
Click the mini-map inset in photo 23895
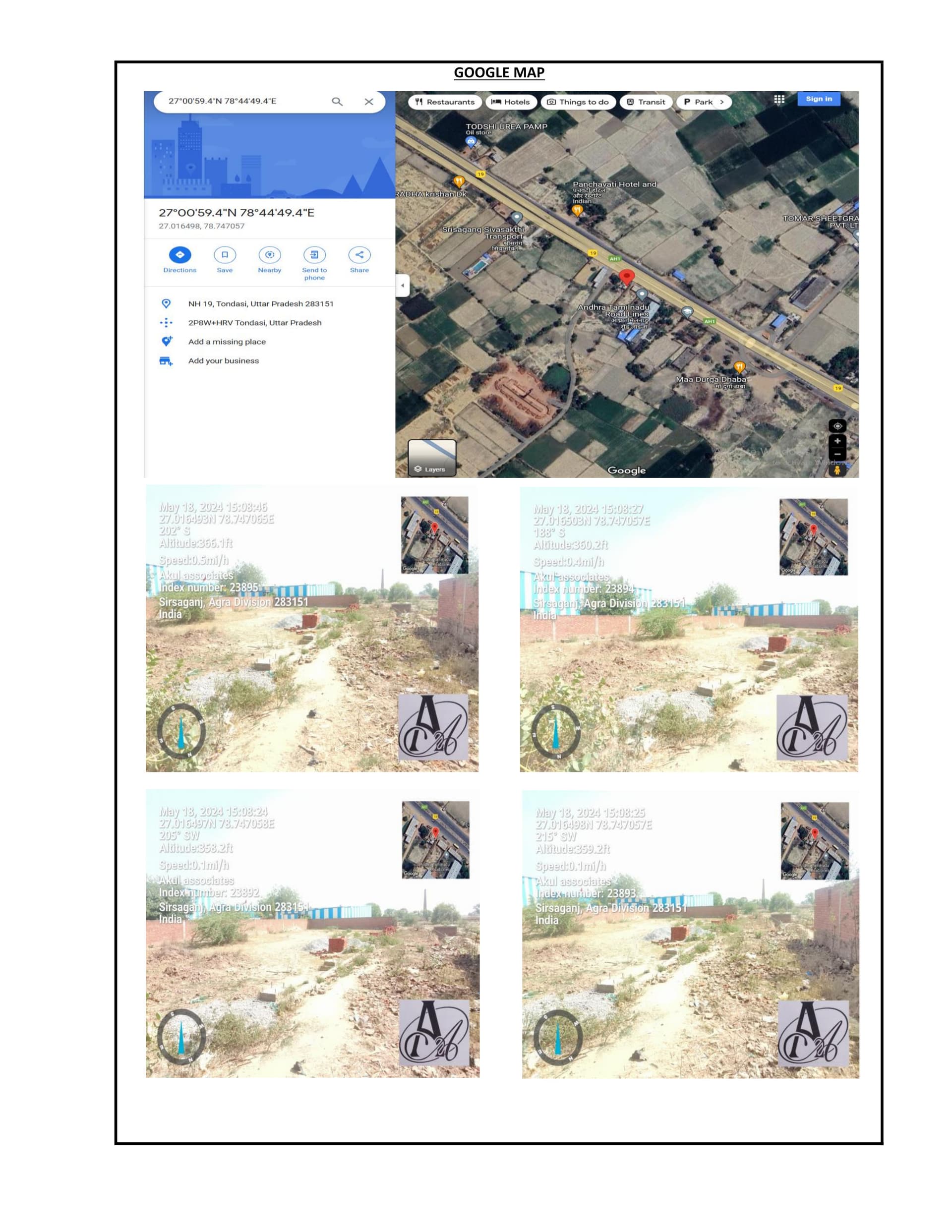click(x=434, y=535)
